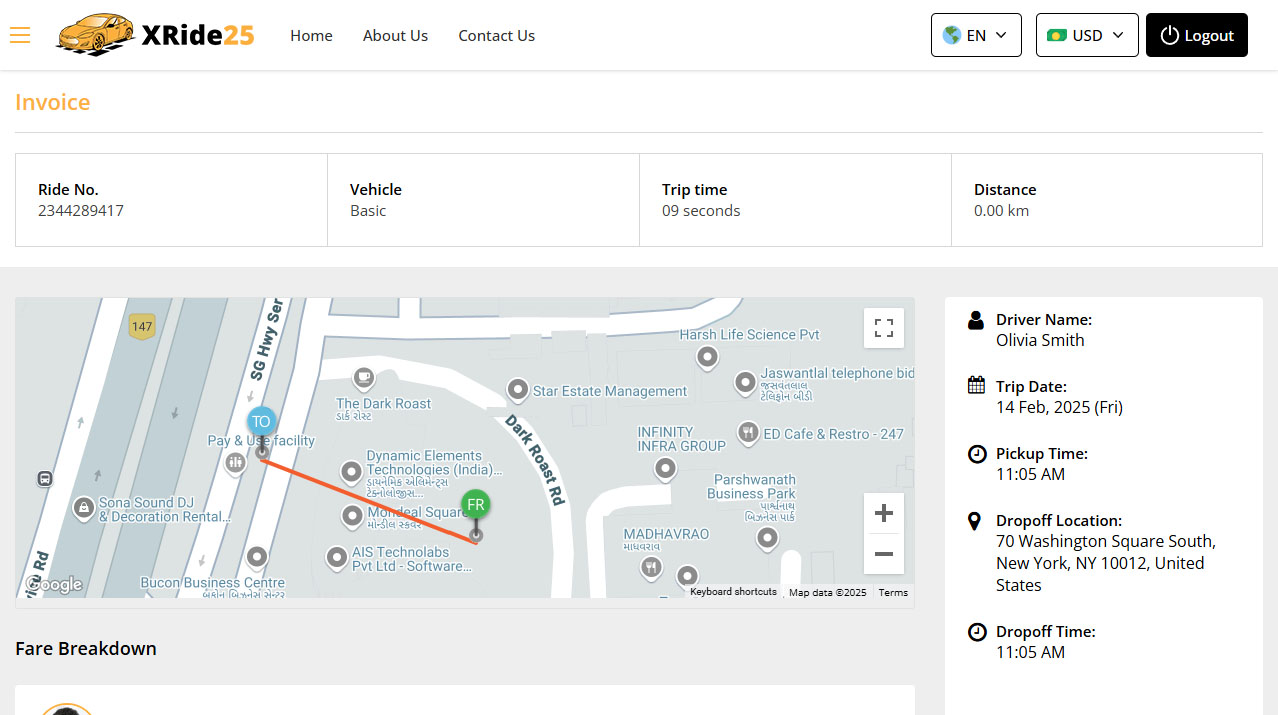Screen dimensions: 1278x715
Task: Select the Bucon Business Centre pin
Action: coord(257,556)
